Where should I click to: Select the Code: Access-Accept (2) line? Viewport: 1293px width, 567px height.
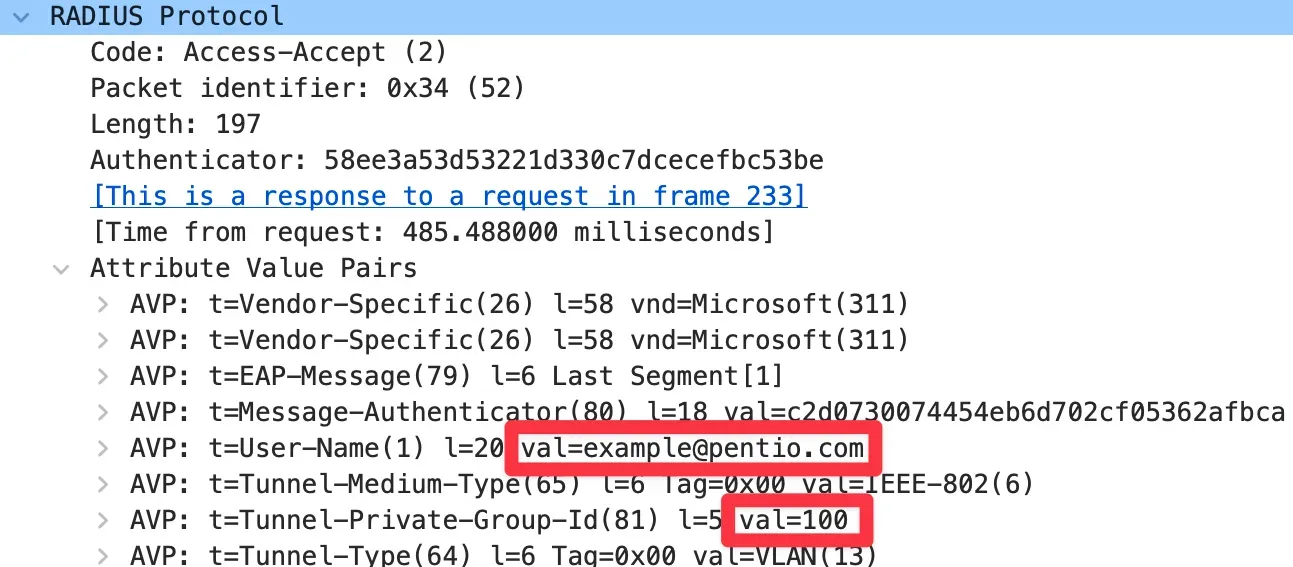(268, 52)
